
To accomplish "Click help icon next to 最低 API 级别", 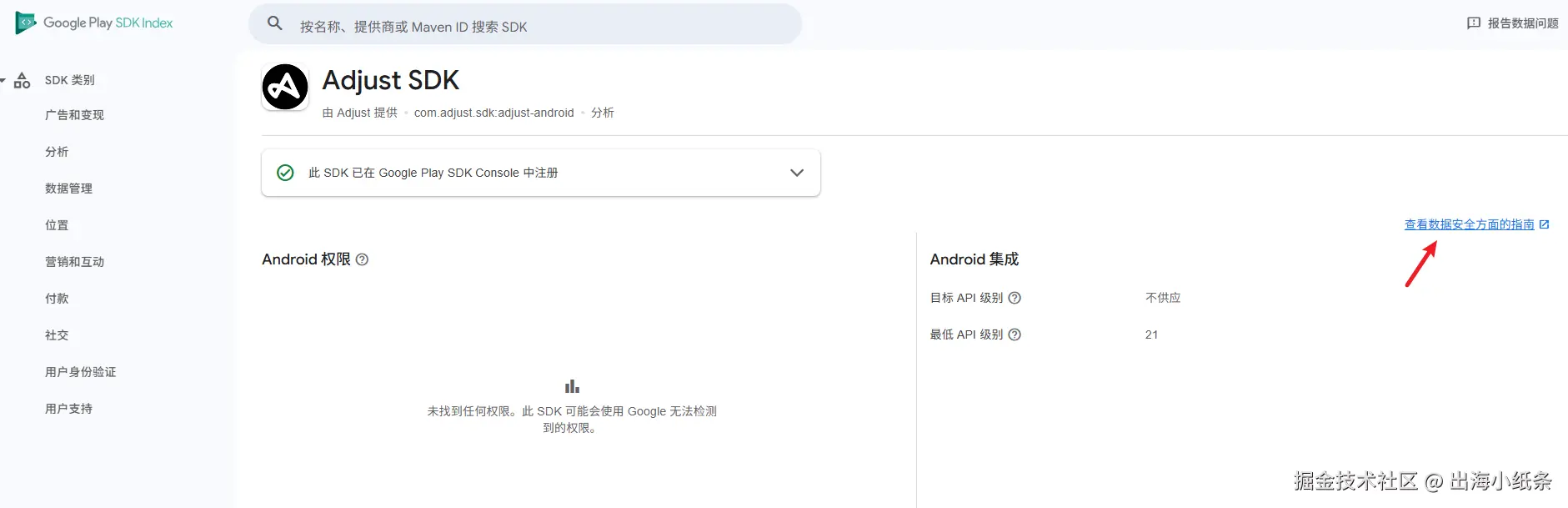I will (1014, 334).
